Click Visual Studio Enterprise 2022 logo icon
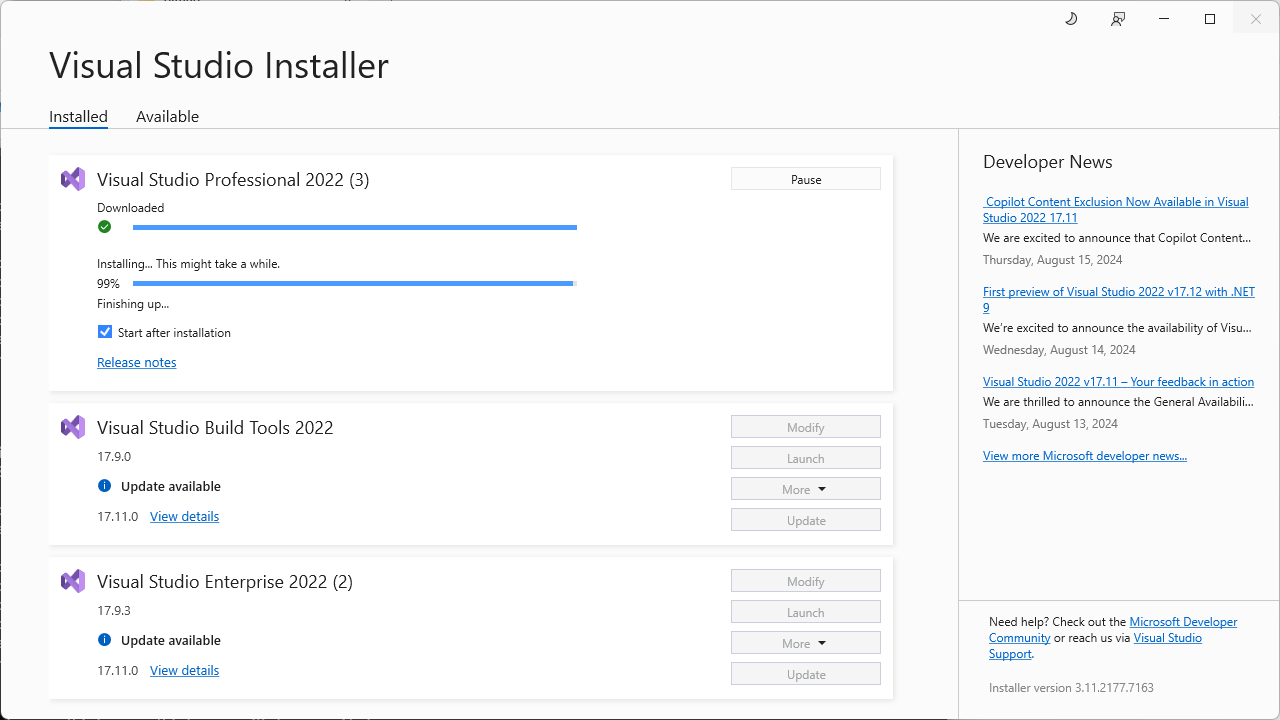The width and height of the screenshot is (1280, 720). click(73, 581)
